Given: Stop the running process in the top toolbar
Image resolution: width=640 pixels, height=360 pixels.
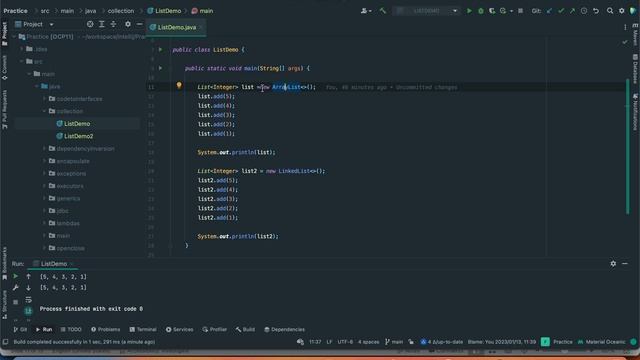Looking at the screenshot, I should (x=520, y=11).
